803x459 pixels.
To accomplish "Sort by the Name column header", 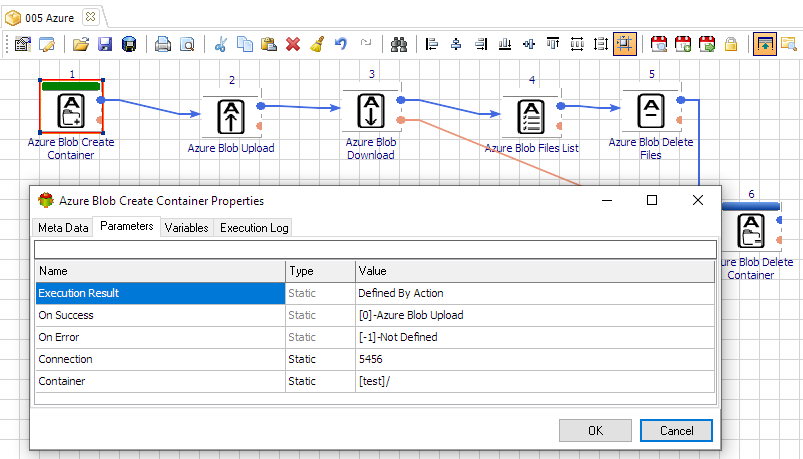I will [x=160, y=271].
